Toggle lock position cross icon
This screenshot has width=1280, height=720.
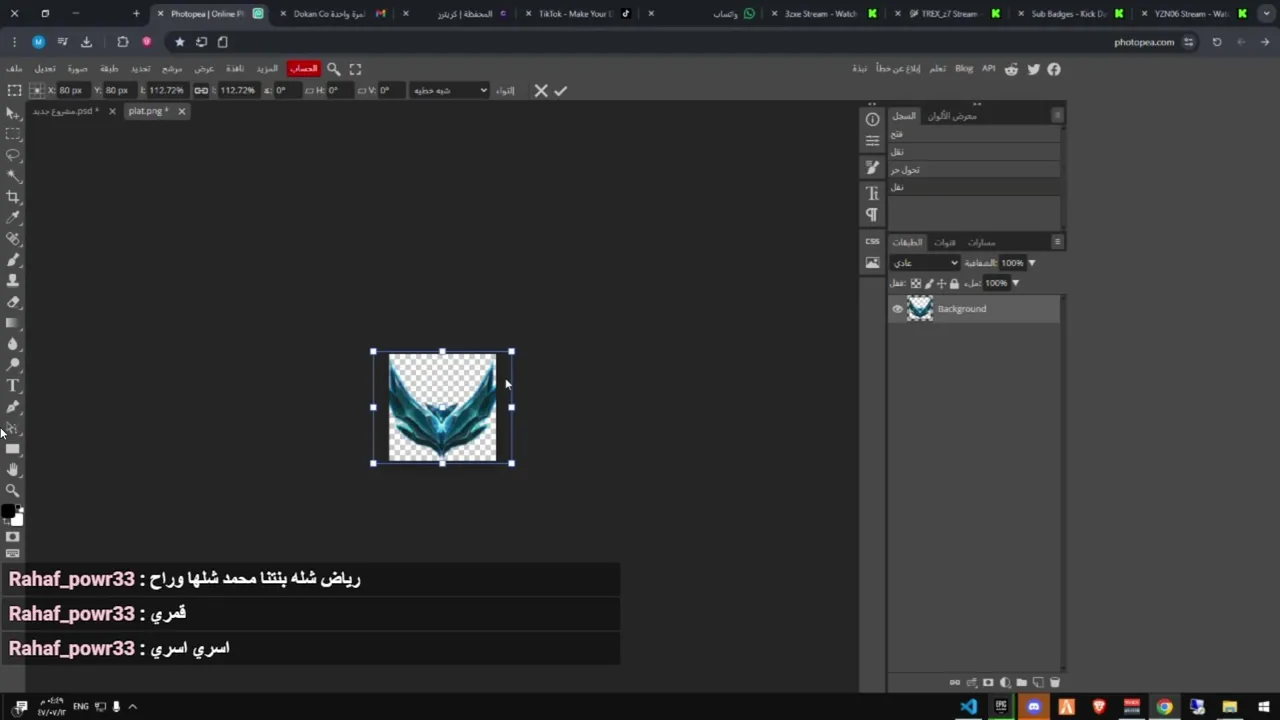point(941,283)
